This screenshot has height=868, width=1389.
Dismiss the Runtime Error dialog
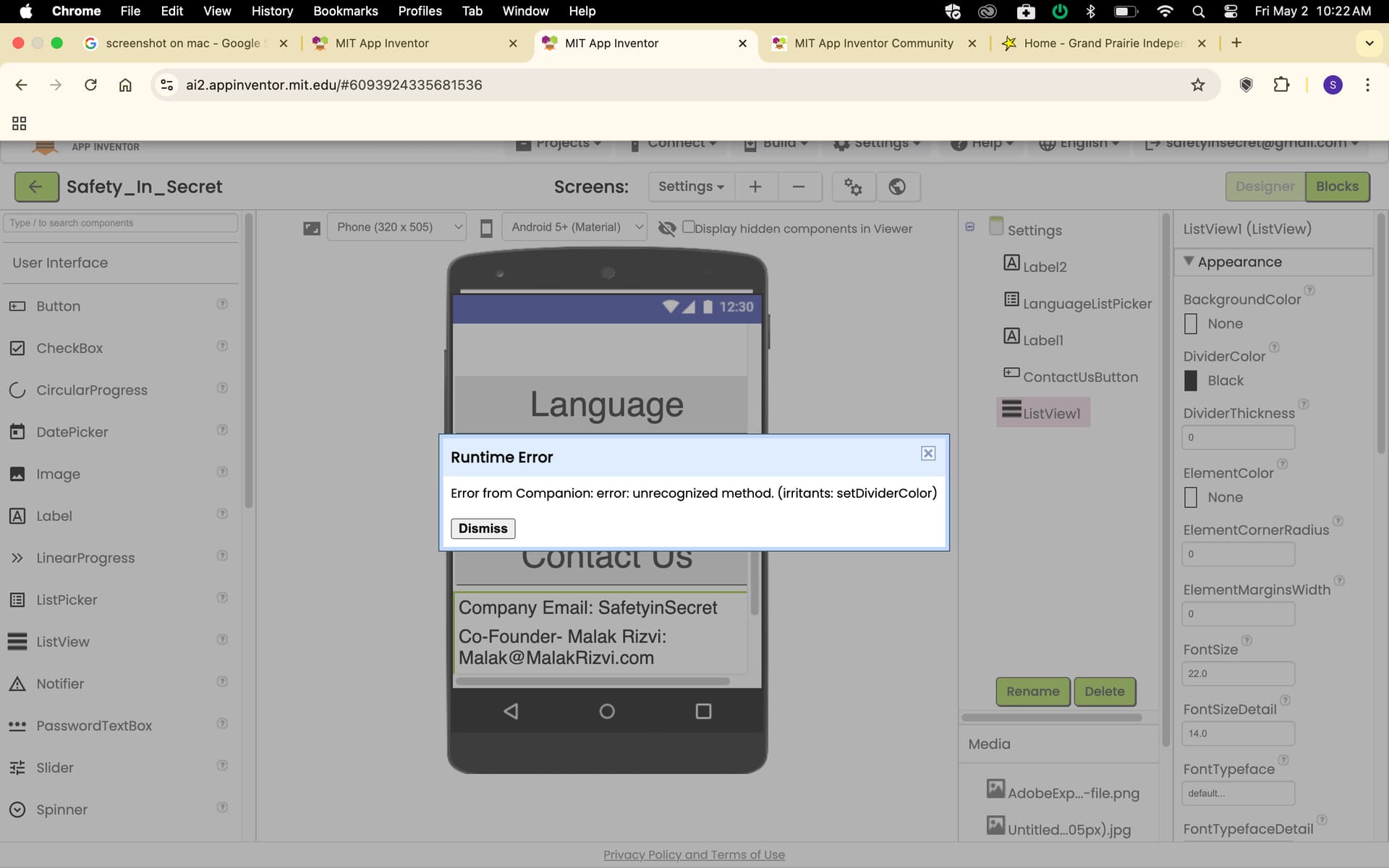pyautogui.click(x=483, y=529)
